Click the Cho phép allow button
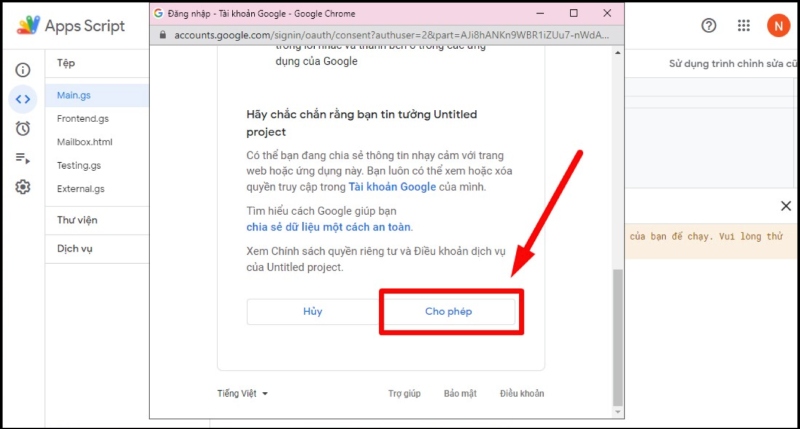Image resolution: width=800 pixels, height=429 pixels. (449, 312)
